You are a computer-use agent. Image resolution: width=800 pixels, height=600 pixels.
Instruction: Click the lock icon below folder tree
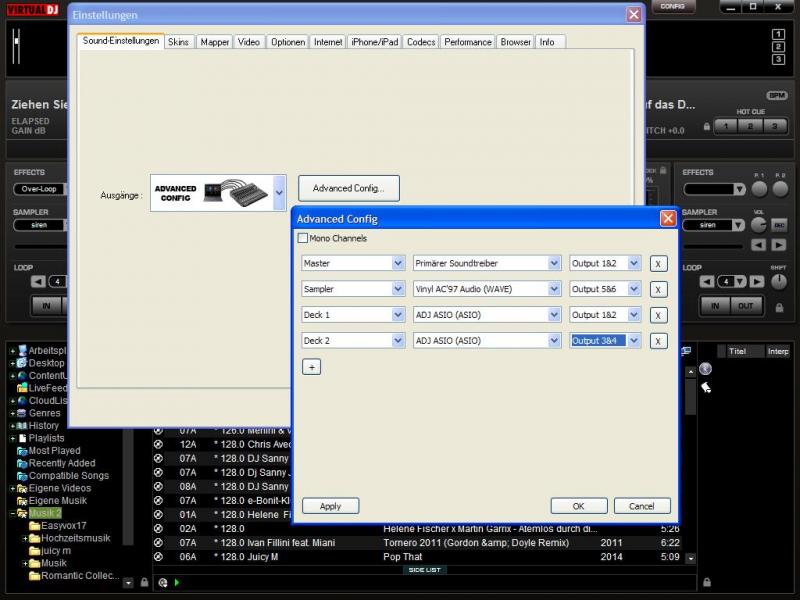[x=144, y=582]
